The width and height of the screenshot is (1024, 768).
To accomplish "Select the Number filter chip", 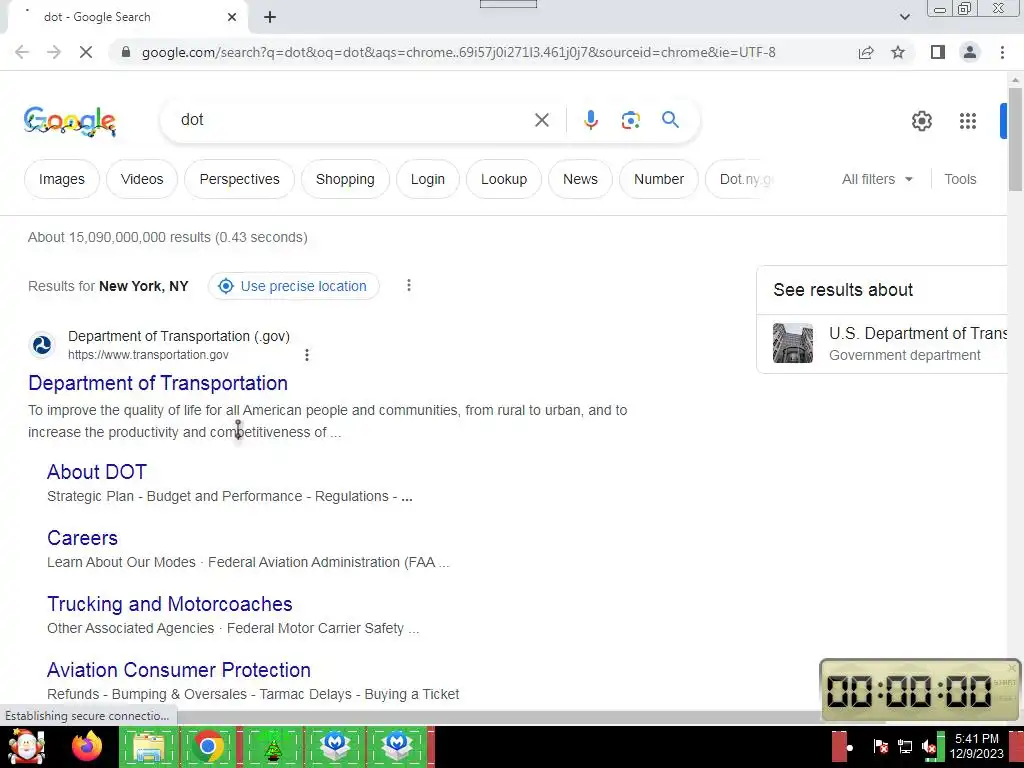I will 659,179.
